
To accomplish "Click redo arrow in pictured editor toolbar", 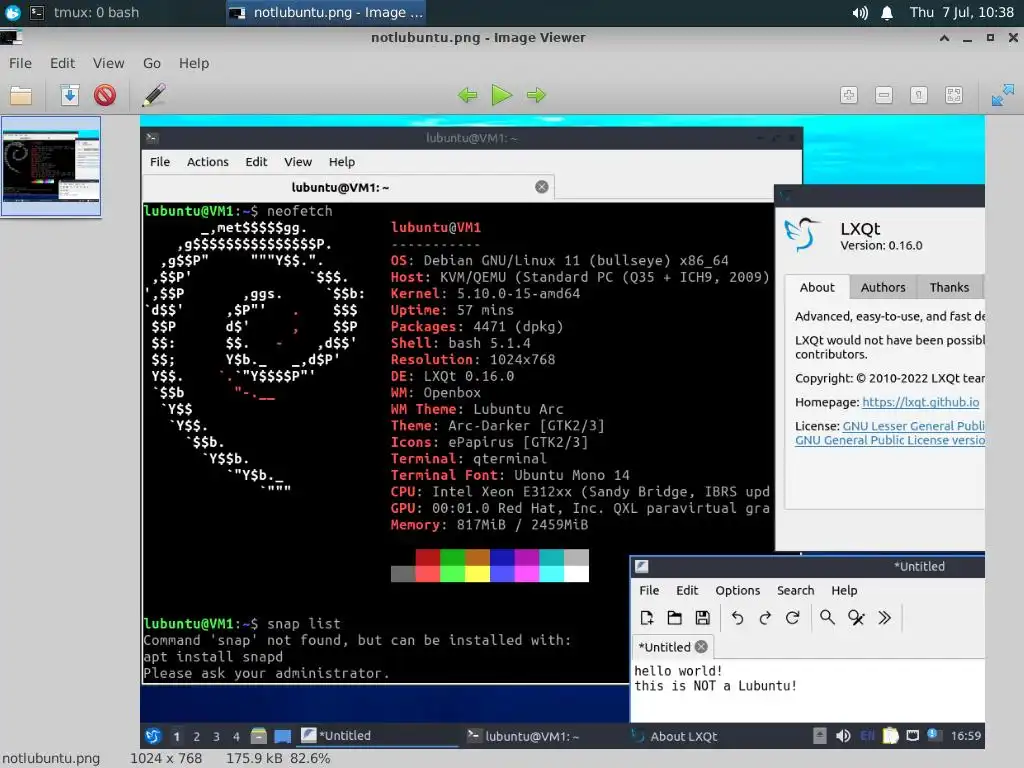I will pos(765,618).
